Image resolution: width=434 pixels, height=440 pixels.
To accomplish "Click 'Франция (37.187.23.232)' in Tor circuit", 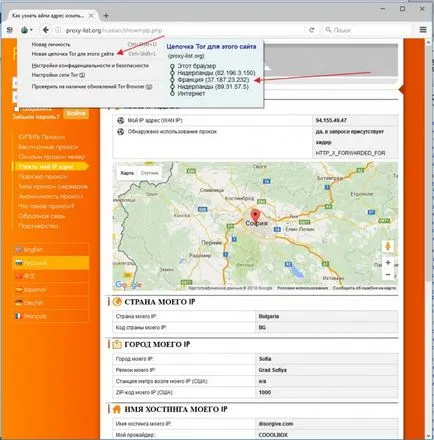I will tap(213, 80).
